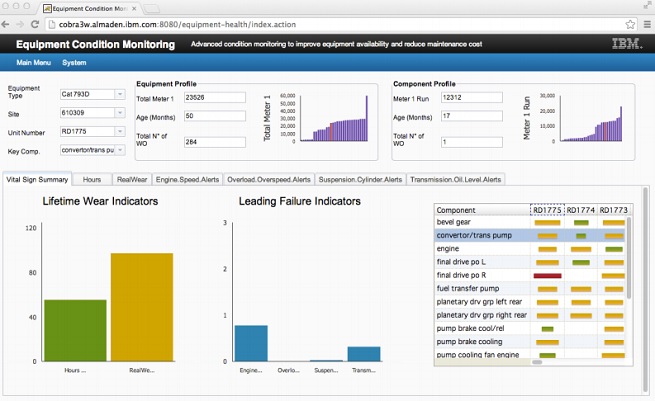
Task: Click the component table horizontal scrollbar
Action: [x=537, y=362]
